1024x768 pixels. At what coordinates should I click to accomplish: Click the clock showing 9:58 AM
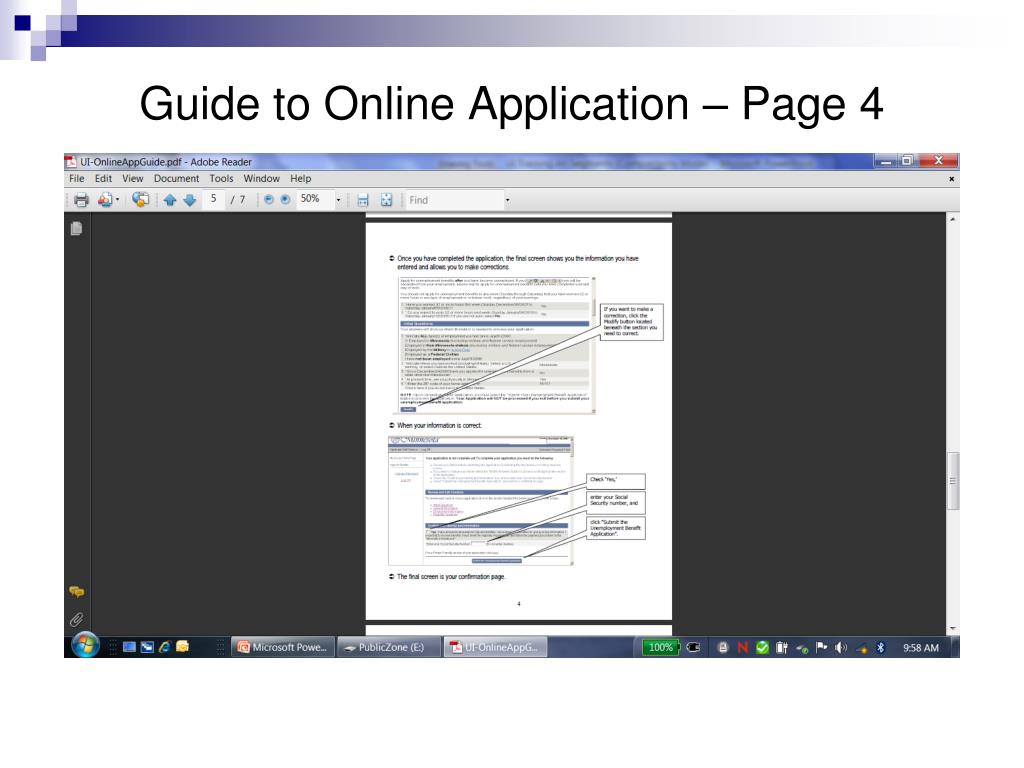coord(921,648)
